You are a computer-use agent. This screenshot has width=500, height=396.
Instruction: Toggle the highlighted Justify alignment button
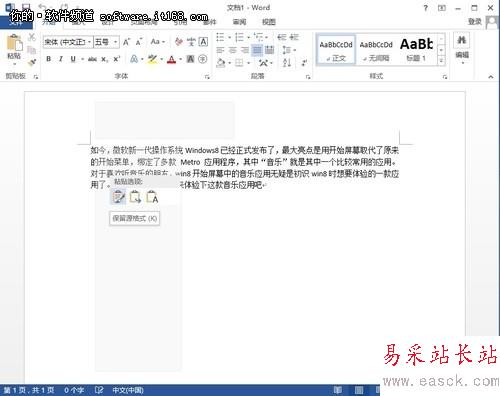click(x=257, y=50)
